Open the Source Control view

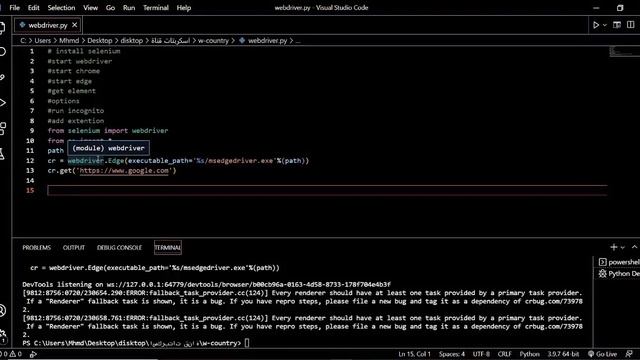pyautogui.click(x=2, y=77)
